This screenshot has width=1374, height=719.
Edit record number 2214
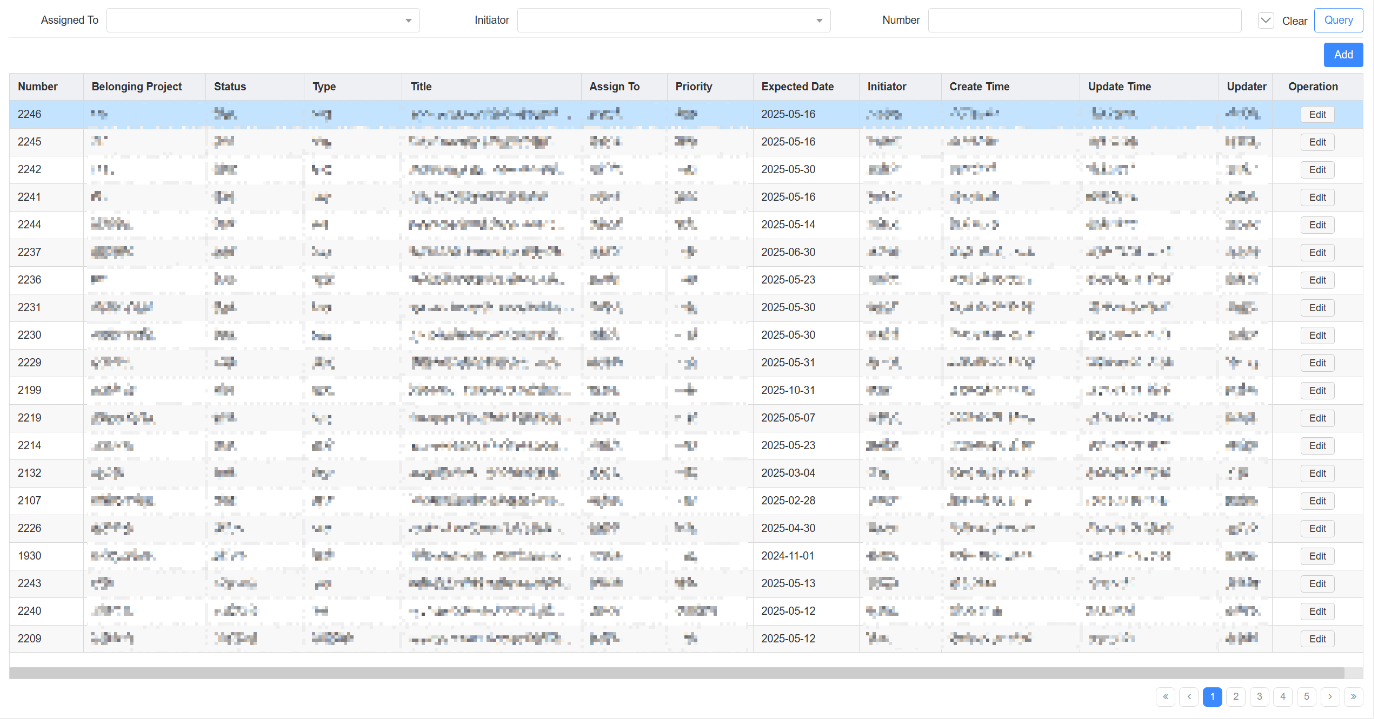pyautogui.click(x=1317, y=446)
